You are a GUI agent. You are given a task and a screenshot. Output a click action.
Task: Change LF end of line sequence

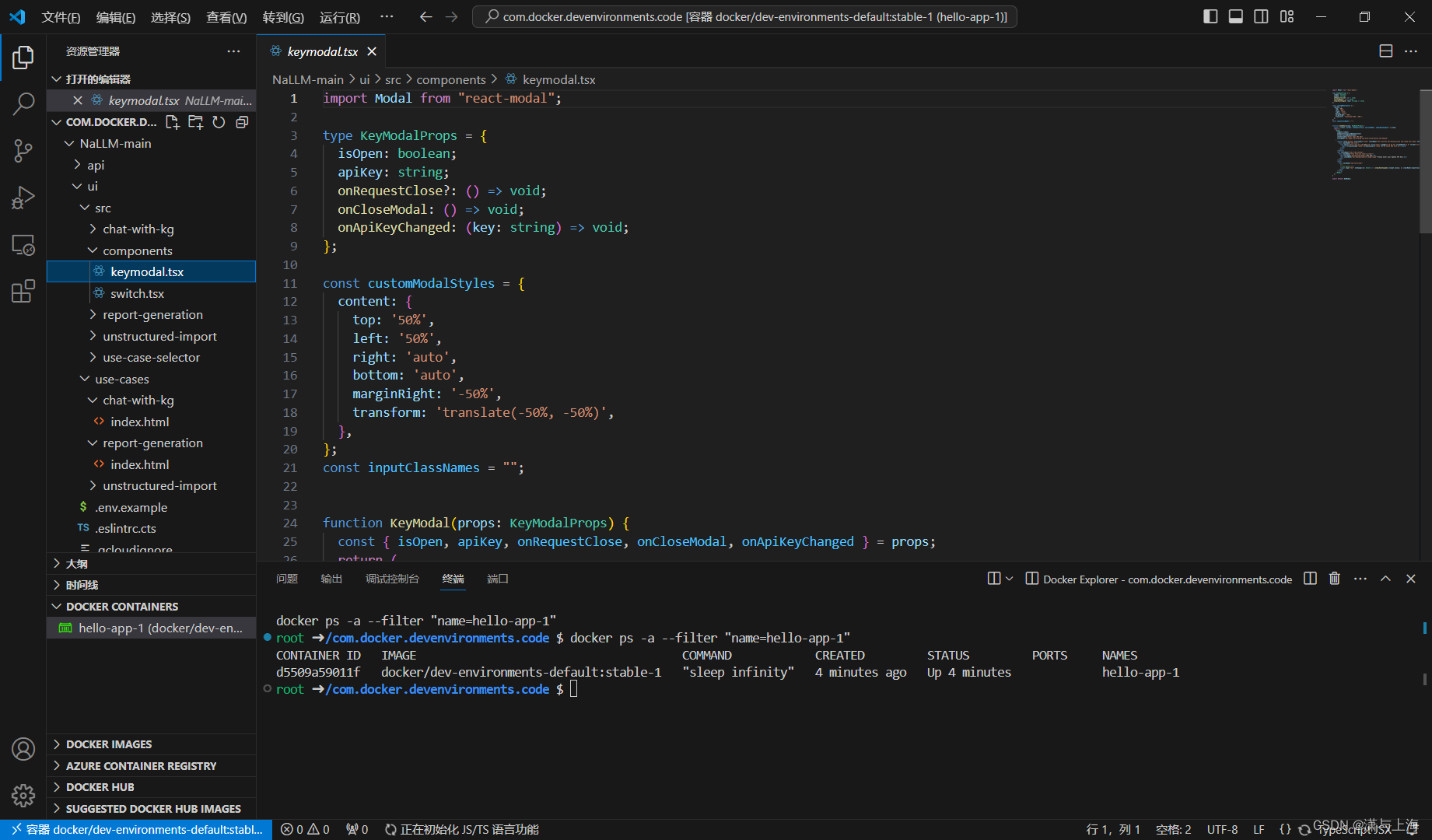pyautogui.click(x=1259, y=830)
